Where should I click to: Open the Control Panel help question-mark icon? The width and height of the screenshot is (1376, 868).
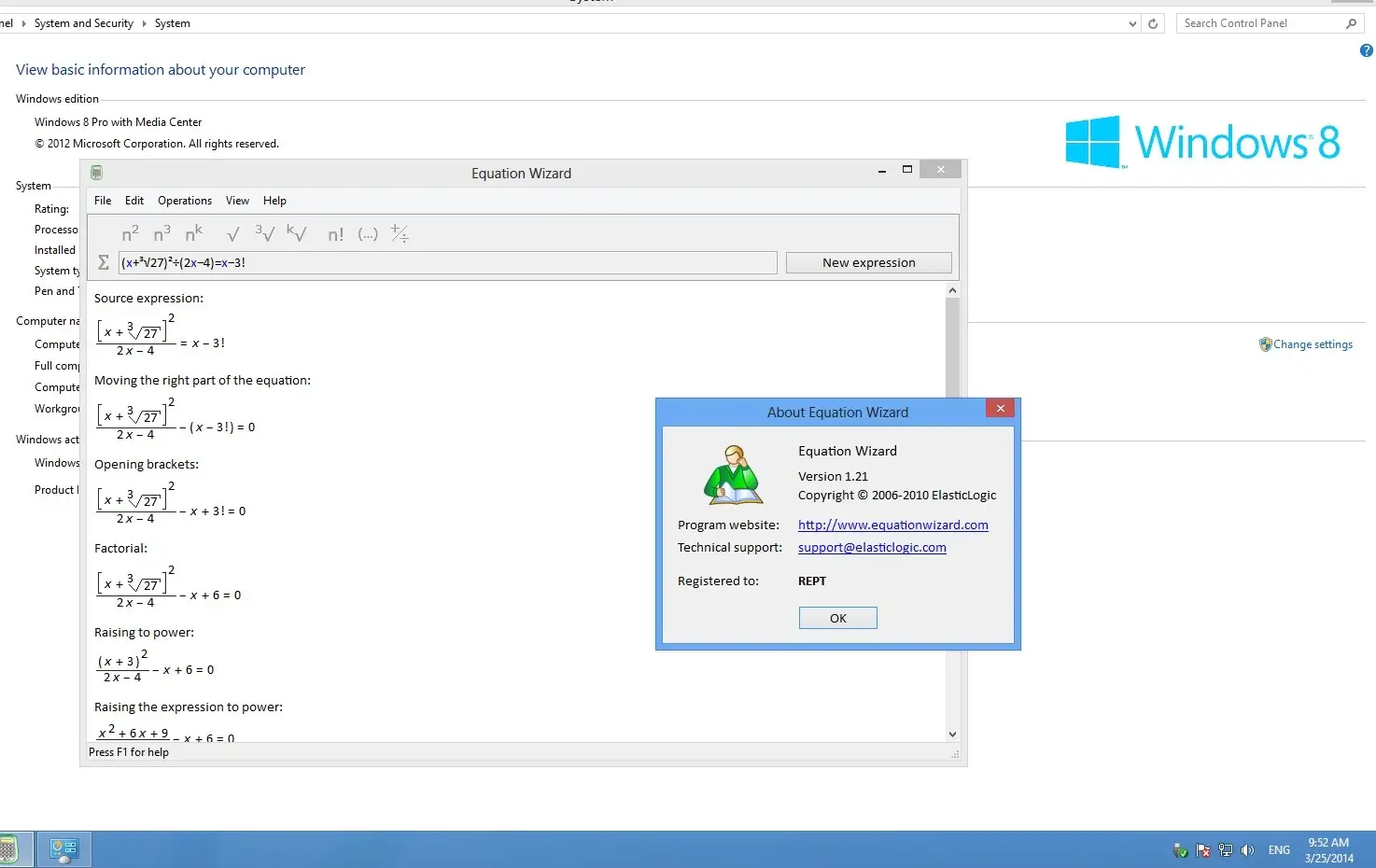click(x=1366, y=51)
